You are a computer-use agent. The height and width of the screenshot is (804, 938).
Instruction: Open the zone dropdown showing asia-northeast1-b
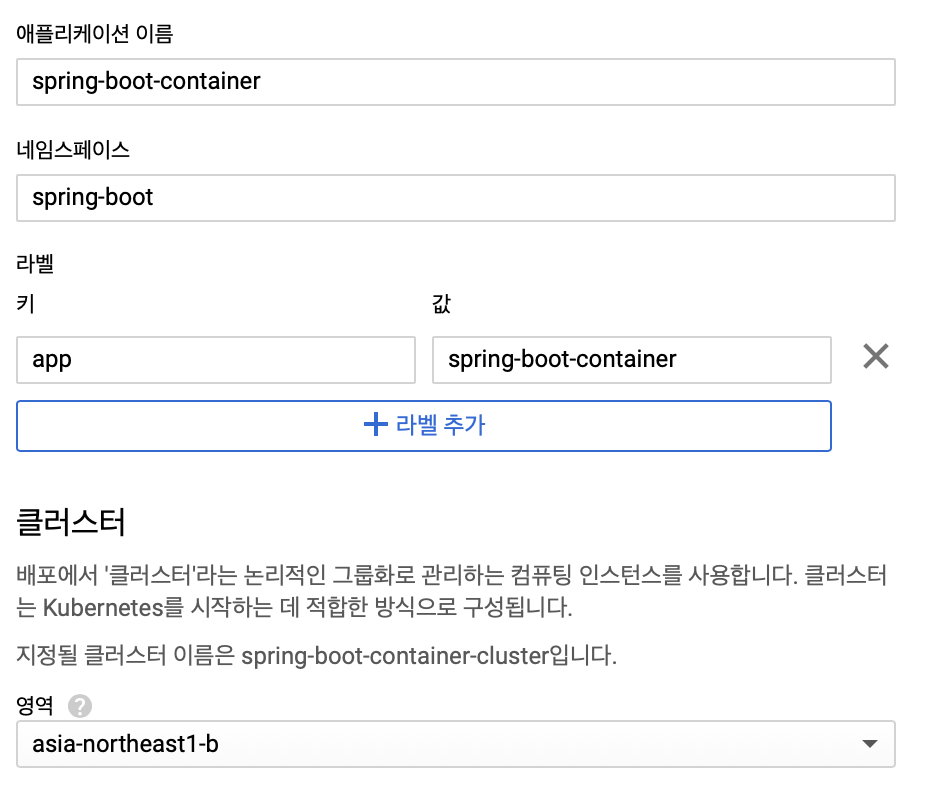click(455, 744)
